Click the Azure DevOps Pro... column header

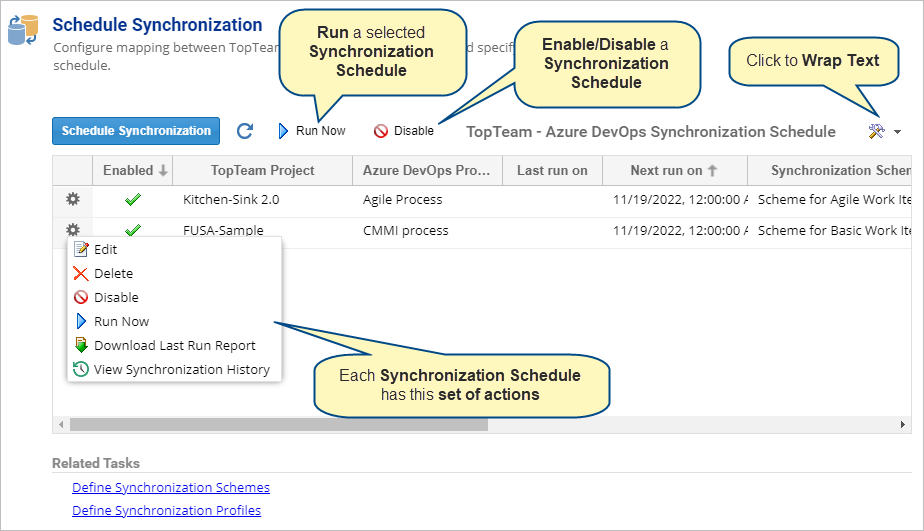pyautogui.click(x=427, y=170)
